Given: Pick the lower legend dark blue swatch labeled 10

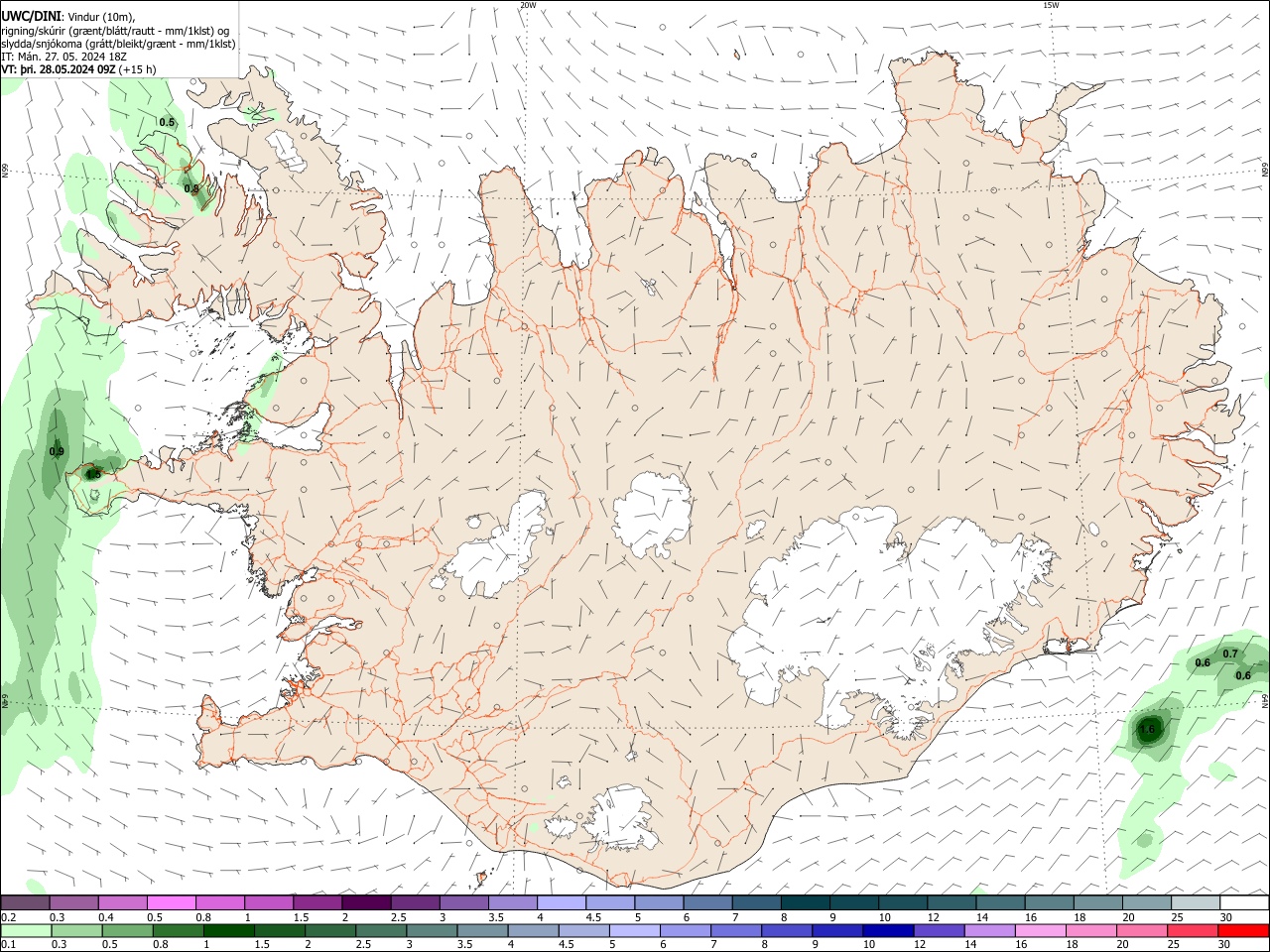Looking at the screenshot, I should pos(888,931).
